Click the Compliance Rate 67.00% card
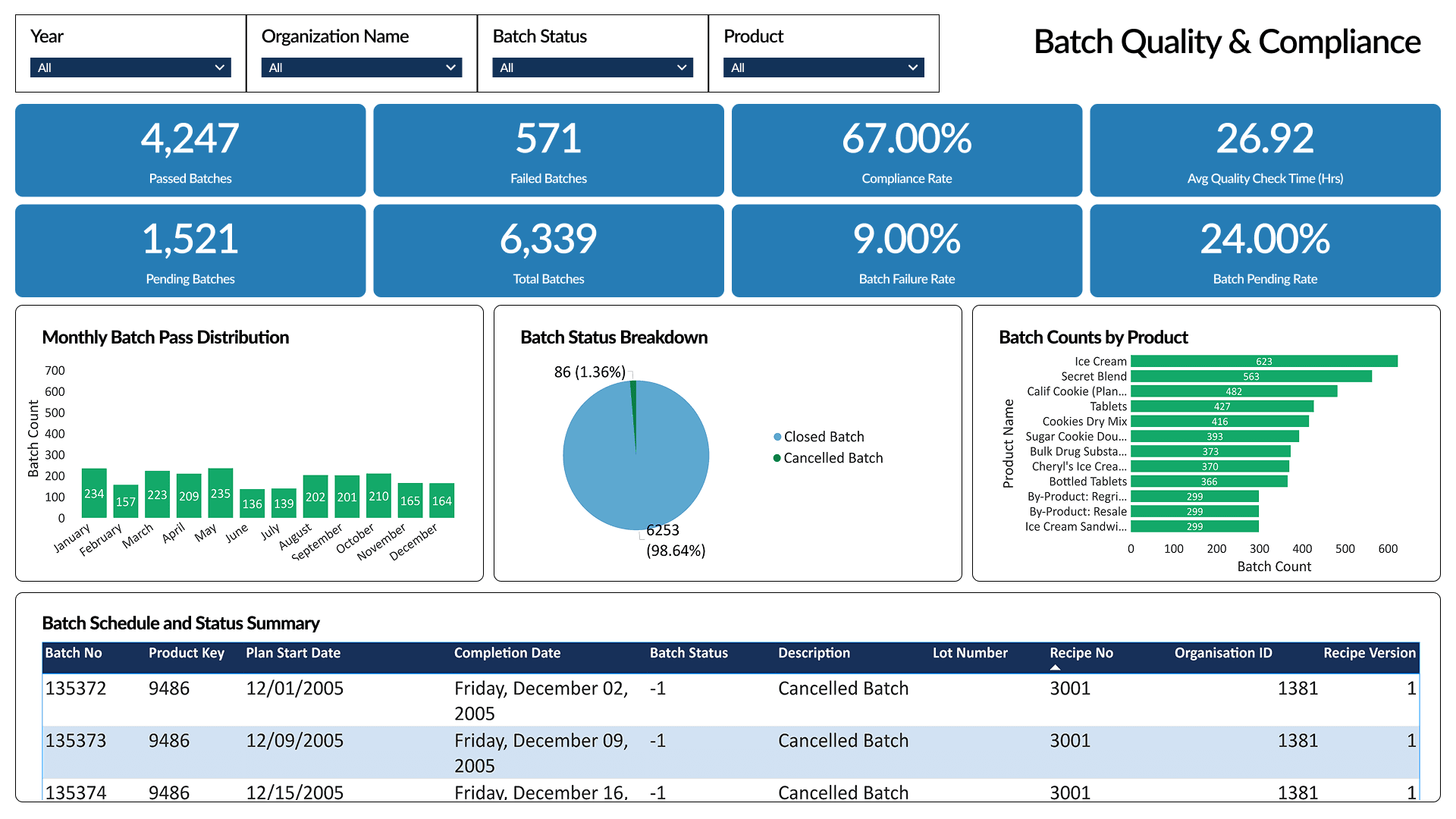 (906, 150)
